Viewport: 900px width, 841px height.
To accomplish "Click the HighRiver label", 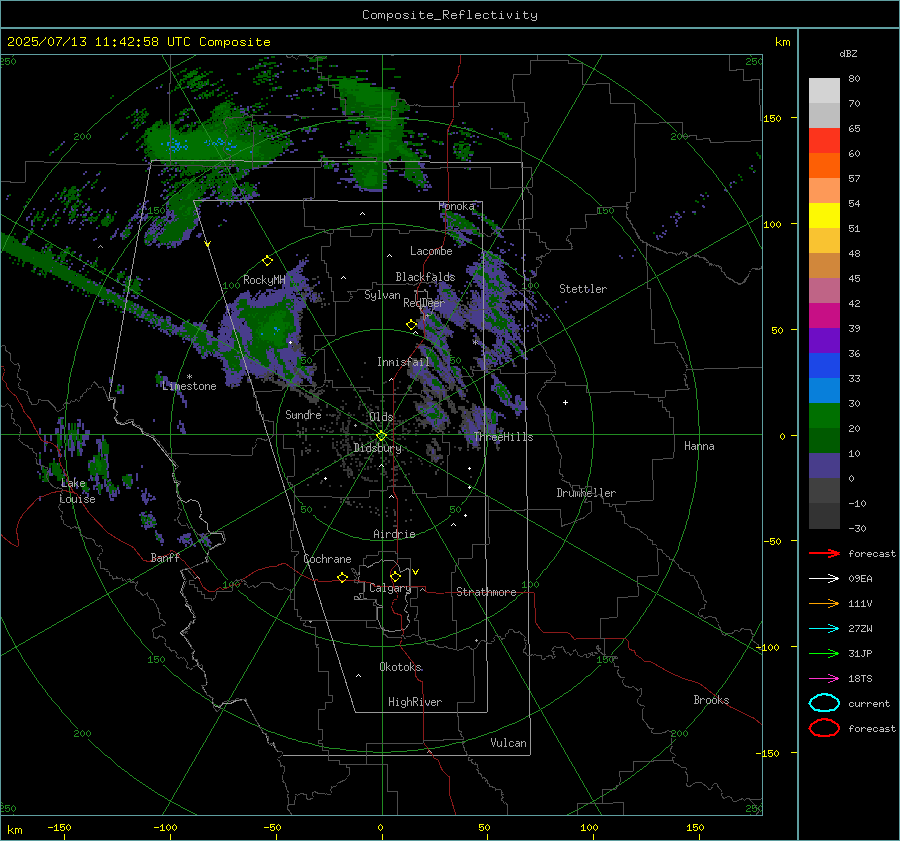I will 415,702.
